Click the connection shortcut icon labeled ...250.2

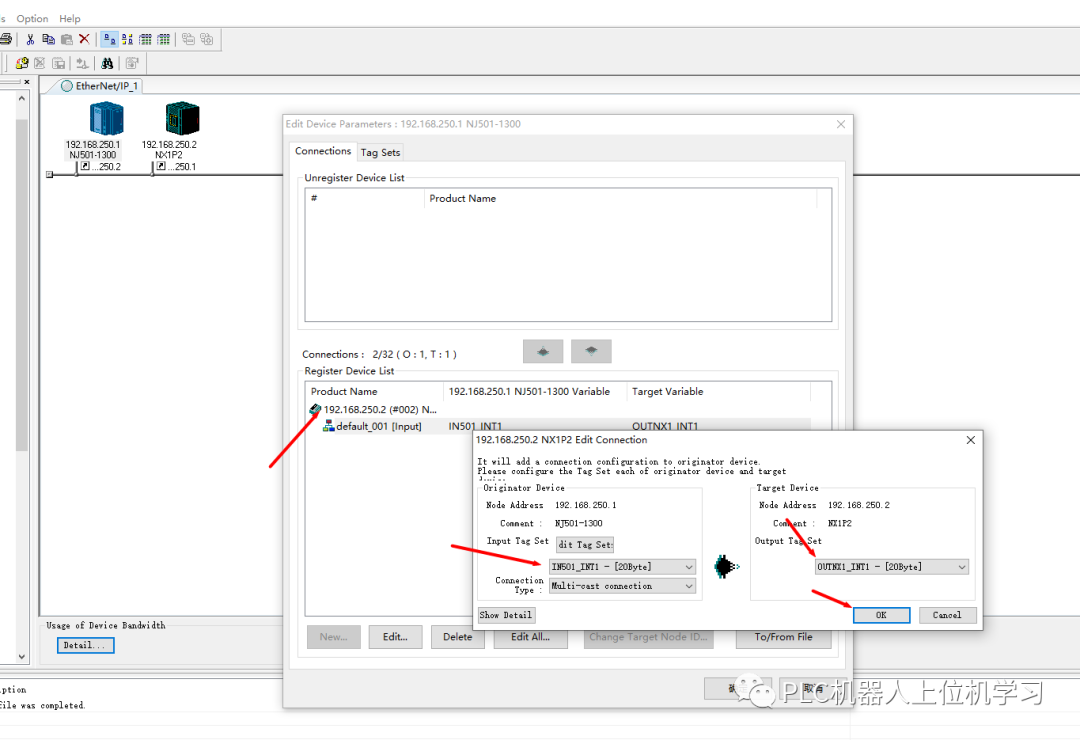pyautogui.click(x=85, y=166)
